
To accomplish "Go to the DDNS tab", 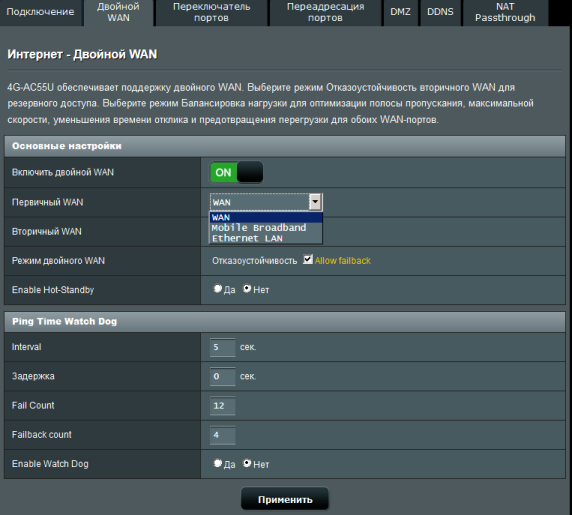I will [x=440, y=13].
